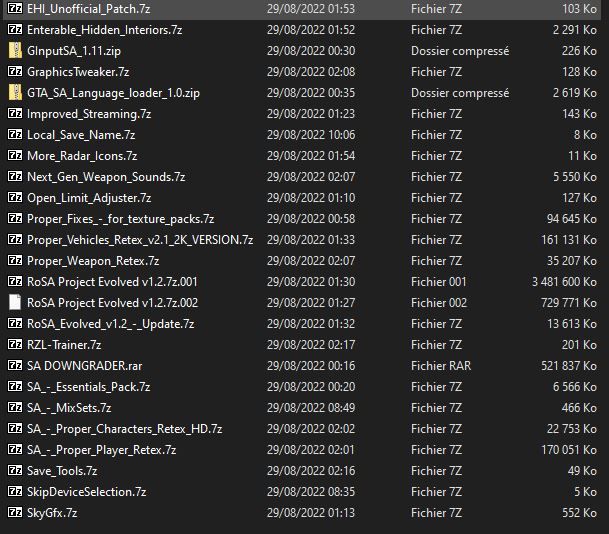
Task: Select file name Proper_Weapon_Retex.7z
Action: 93,261
